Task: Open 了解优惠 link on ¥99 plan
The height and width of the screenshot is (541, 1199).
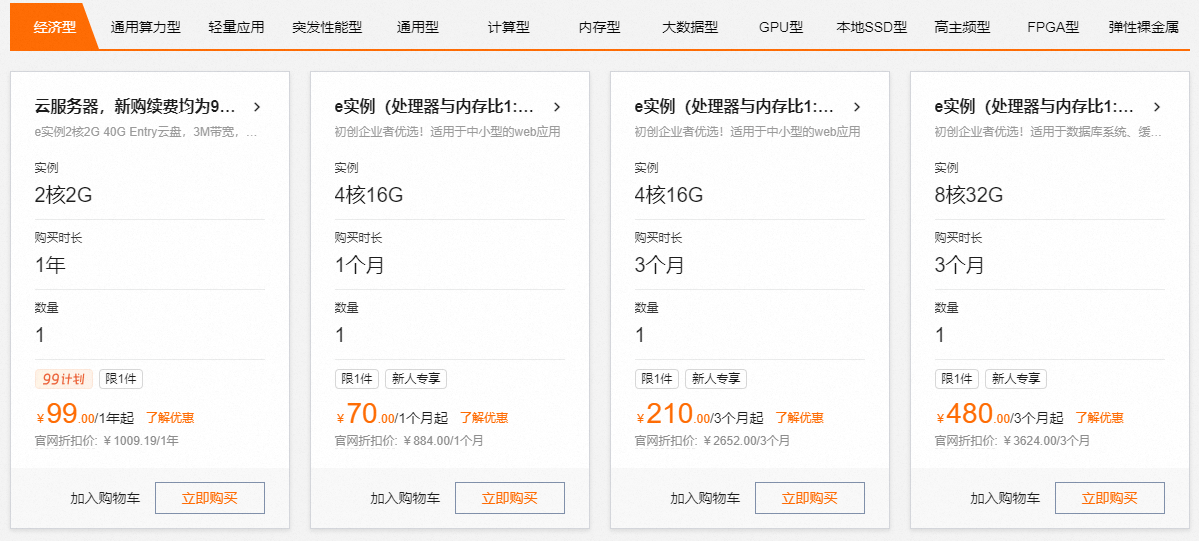Action: (170, 418)
